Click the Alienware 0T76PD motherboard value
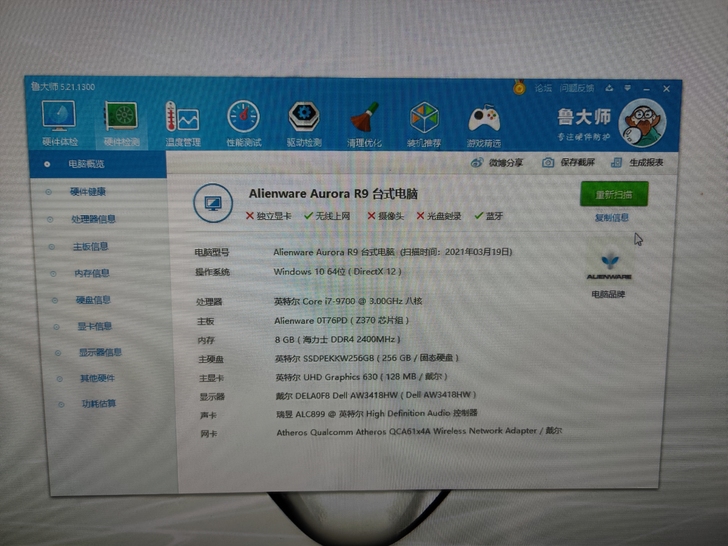The width and height of the screenshot is (728, 546). click(x=342, y=320)
